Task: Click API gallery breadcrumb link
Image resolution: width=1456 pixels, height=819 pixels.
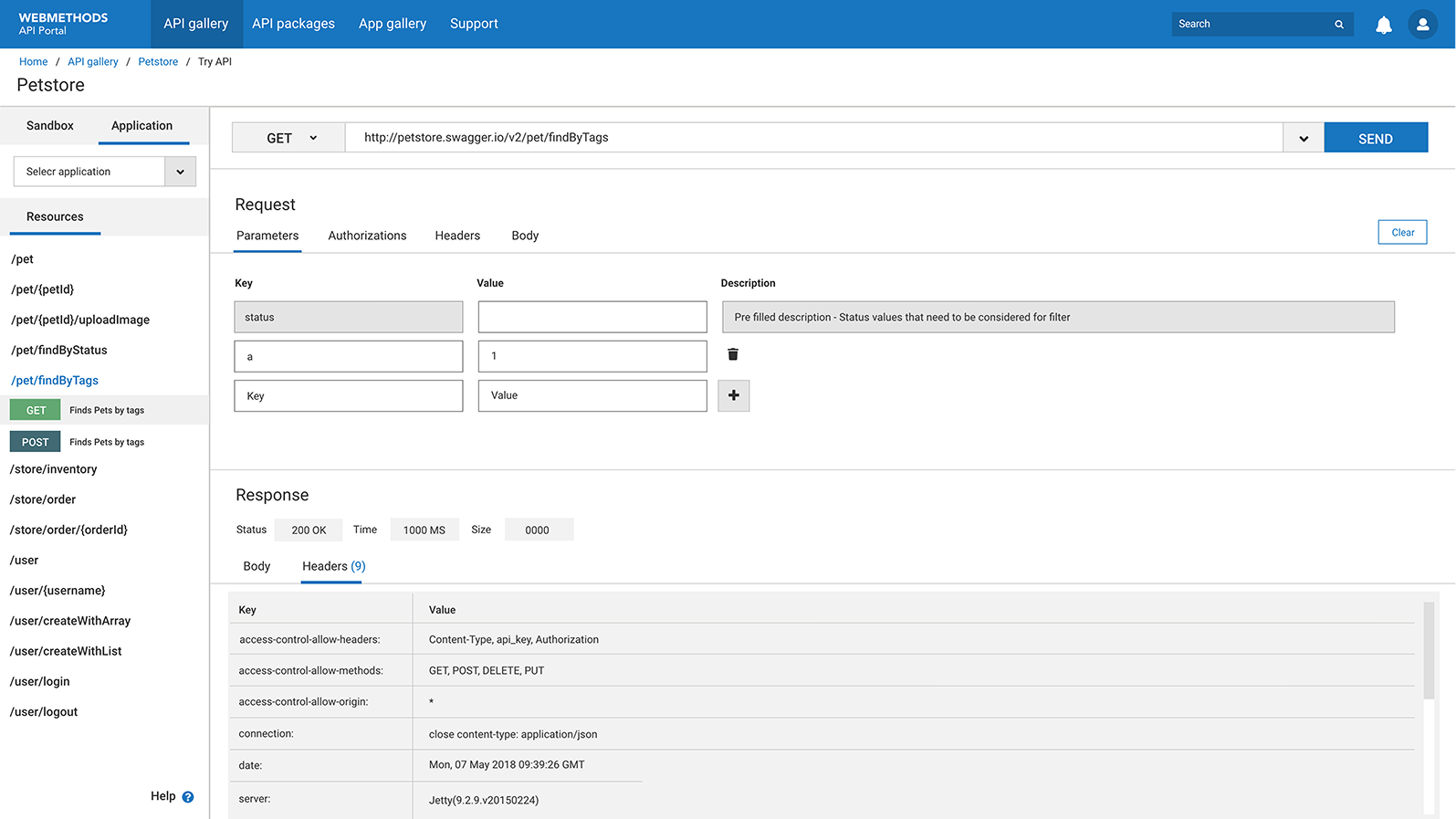Action: pos(93,62)
